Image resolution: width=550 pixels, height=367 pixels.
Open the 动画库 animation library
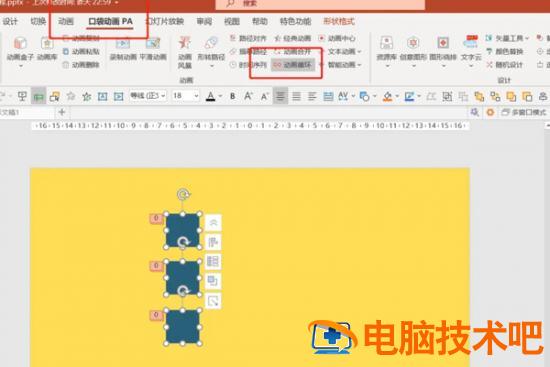[47, 49]
